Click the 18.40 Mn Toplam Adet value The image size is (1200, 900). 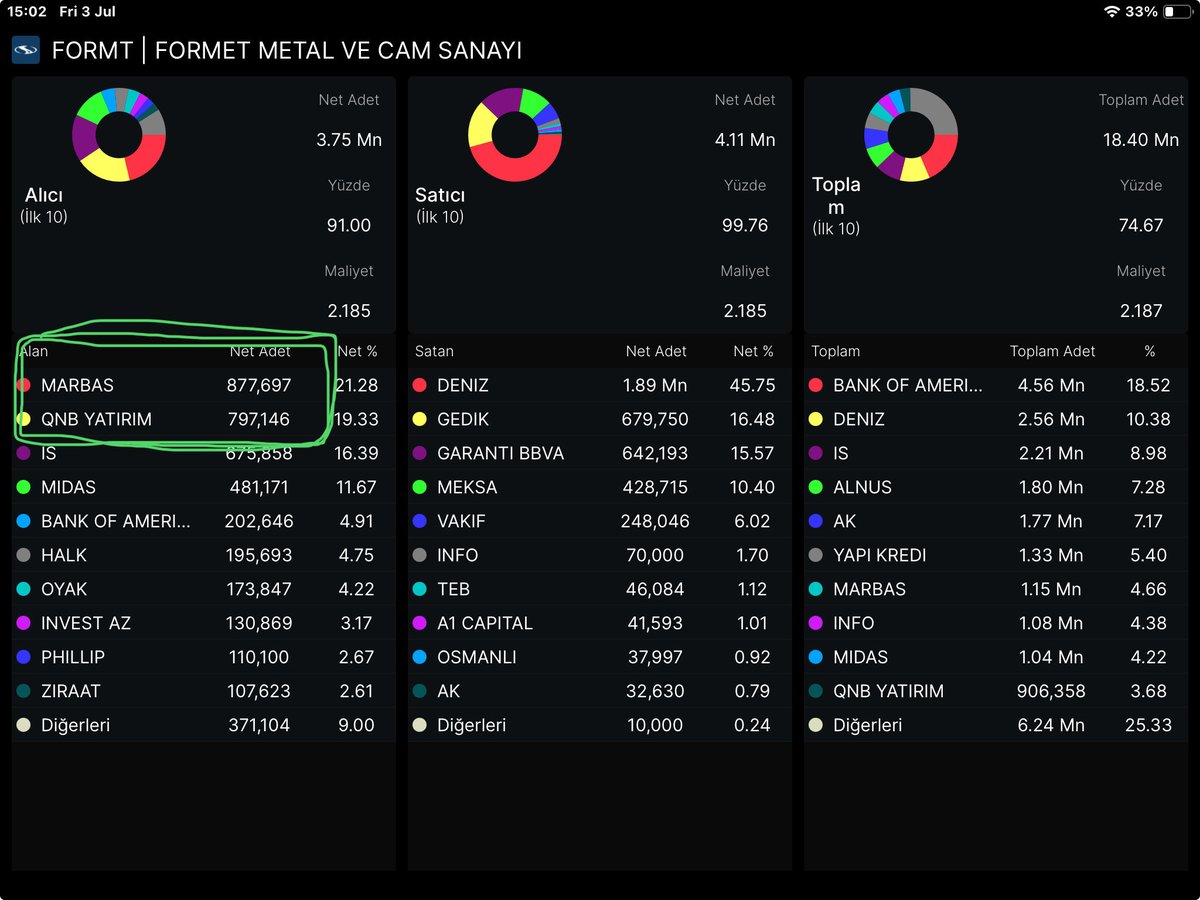1141,140
